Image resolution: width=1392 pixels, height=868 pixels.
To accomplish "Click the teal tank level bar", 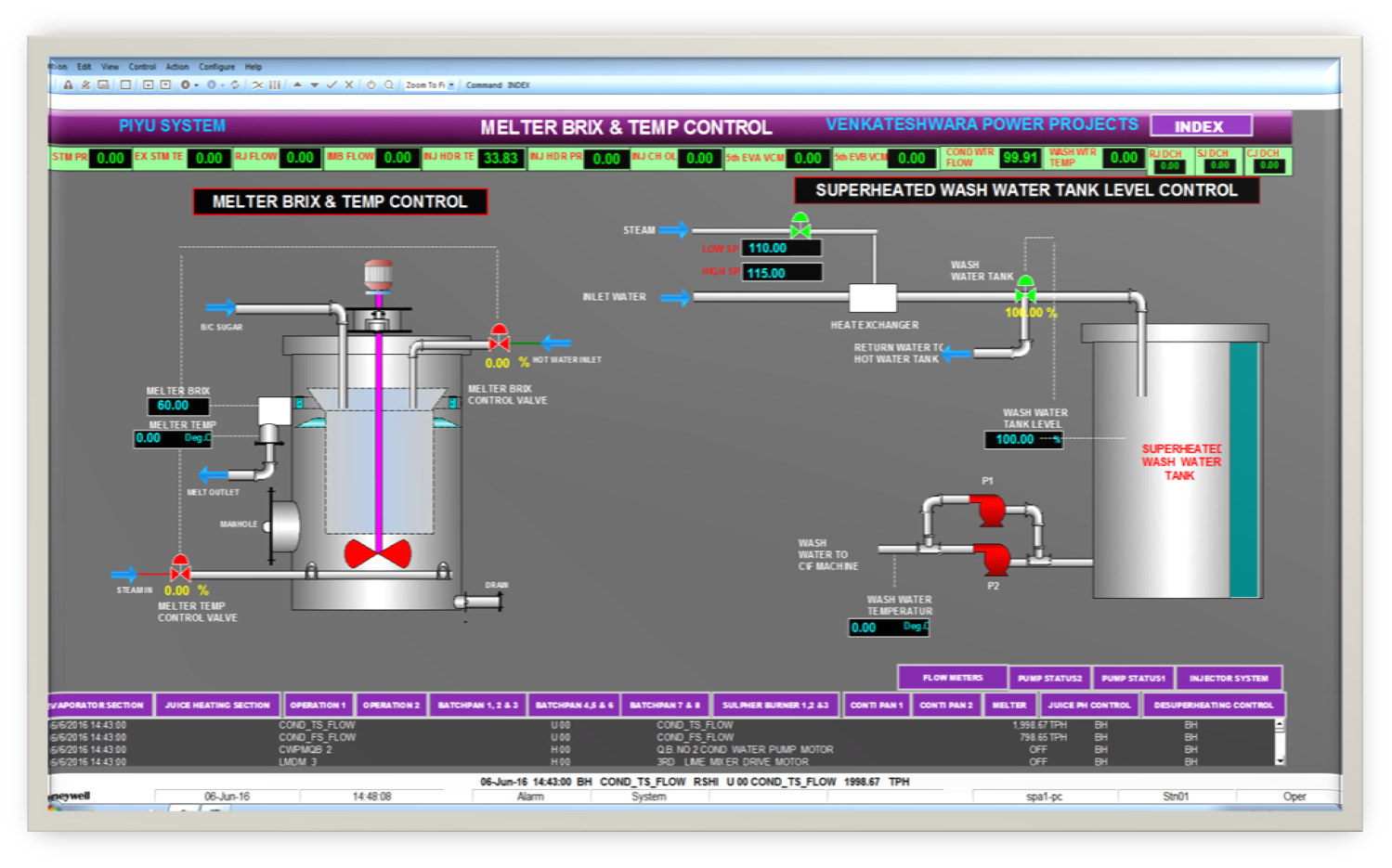I will [x=1243, y=469].
